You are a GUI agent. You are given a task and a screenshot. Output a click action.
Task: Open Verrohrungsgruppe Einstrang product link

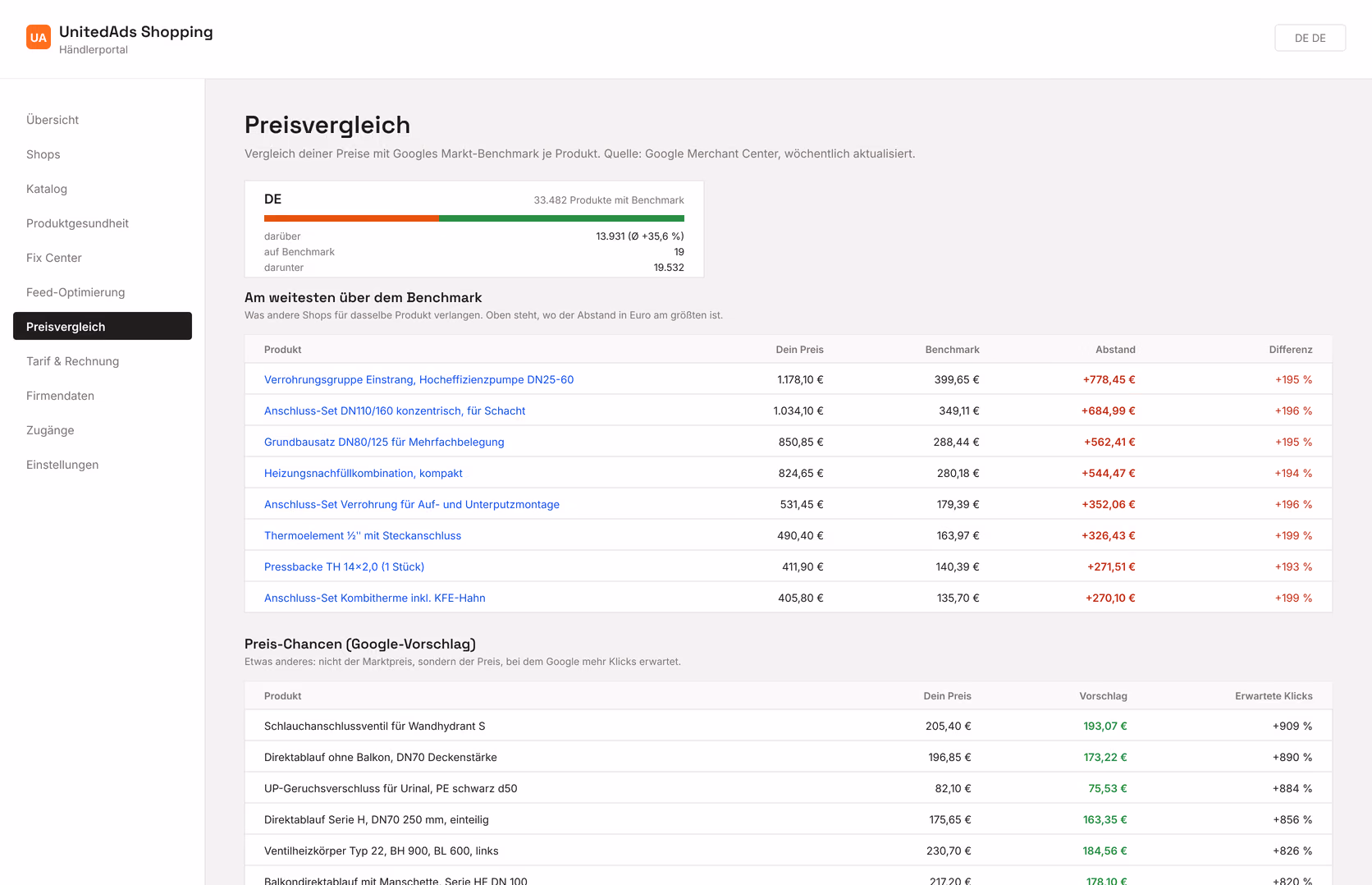point(418,379)
